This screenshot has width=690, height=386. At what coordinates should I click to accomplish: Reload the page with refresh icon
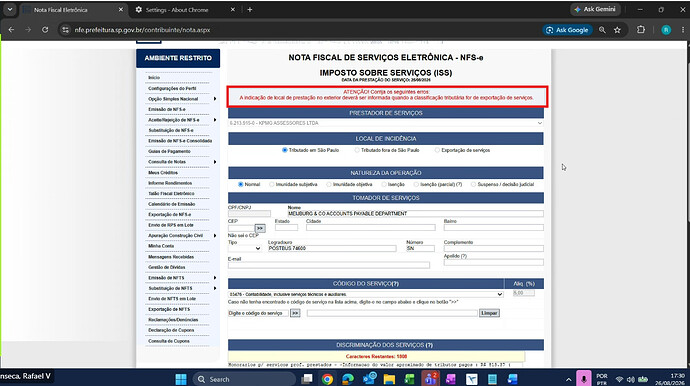45,30
